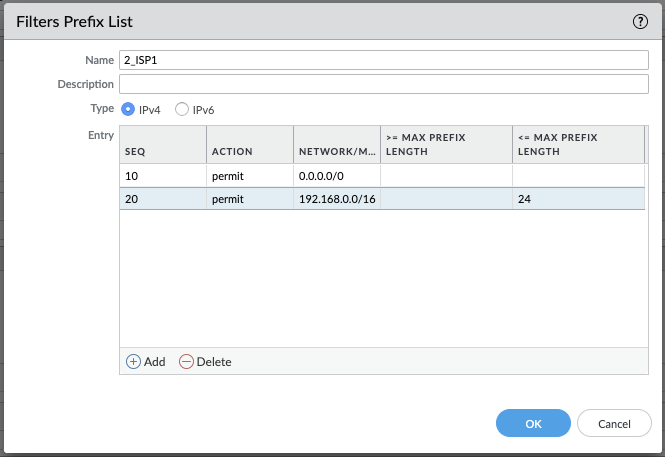665x457 pixels.
Task: Select the IPv6 radio button
Action: [x=182, y=109]
